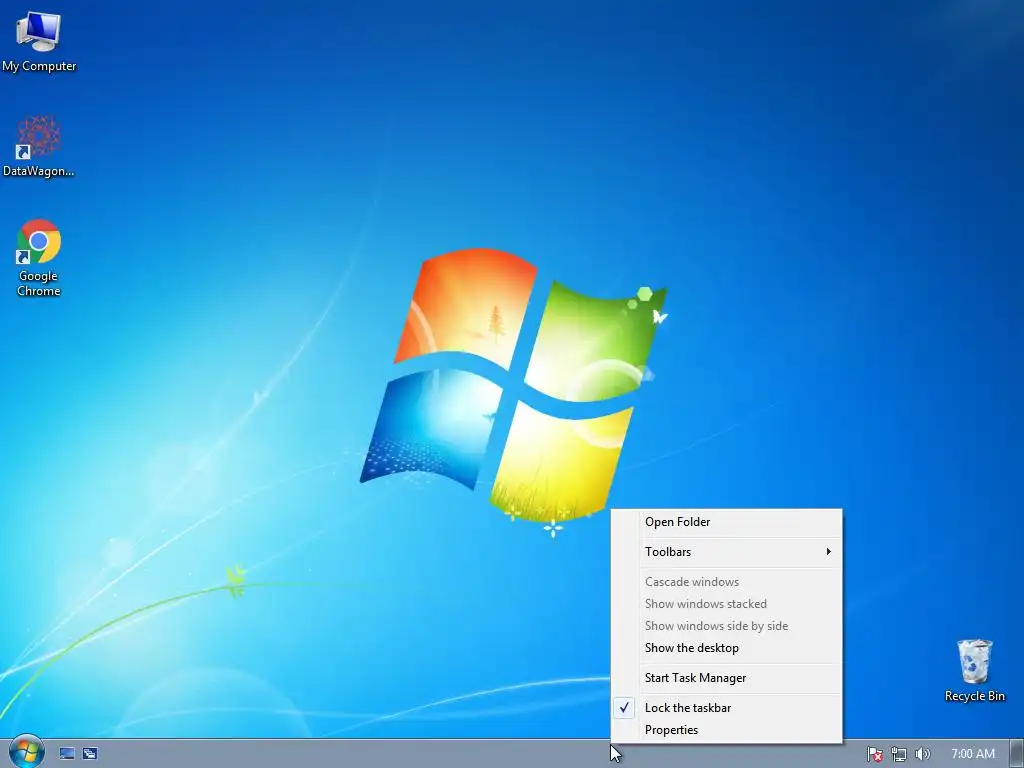1024x768 pixels.
Task: Click the Toolbars submenu arrow
Action: pos(828,552)
